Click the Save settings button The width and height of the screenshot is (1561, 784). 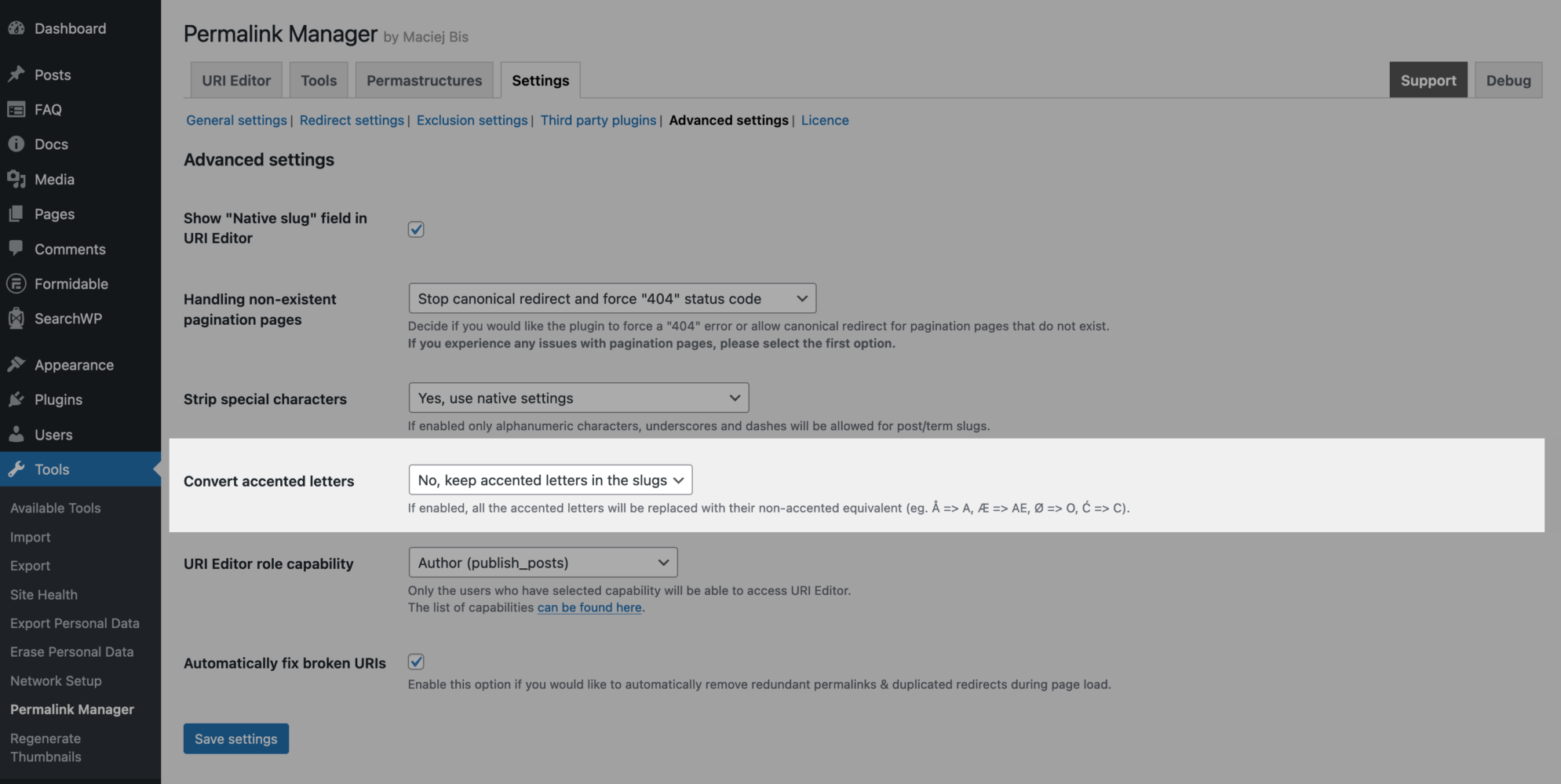click(235, 738)
